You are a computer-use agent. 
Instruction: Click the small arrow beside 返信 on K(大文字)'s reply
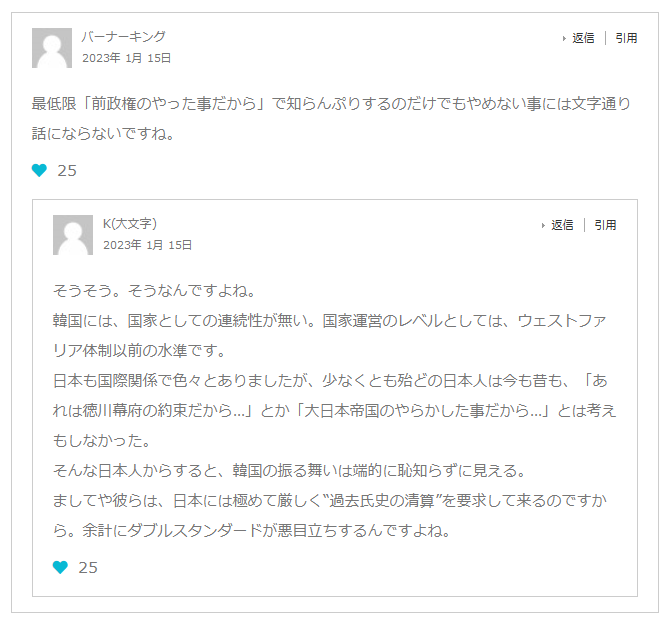(x=544, y=226)
